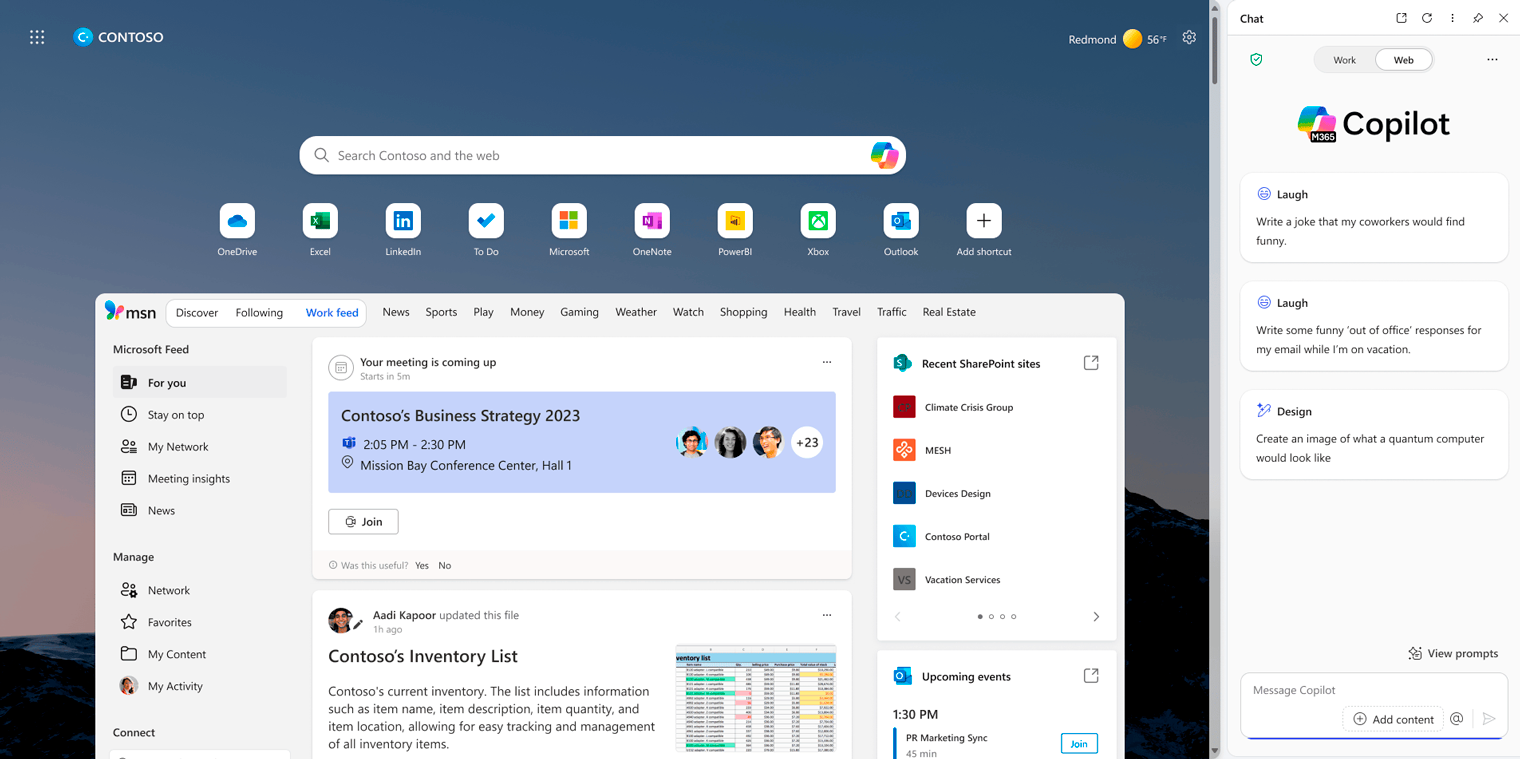
Task: Open the OneNote shortcut
Action: pos(652,221)
